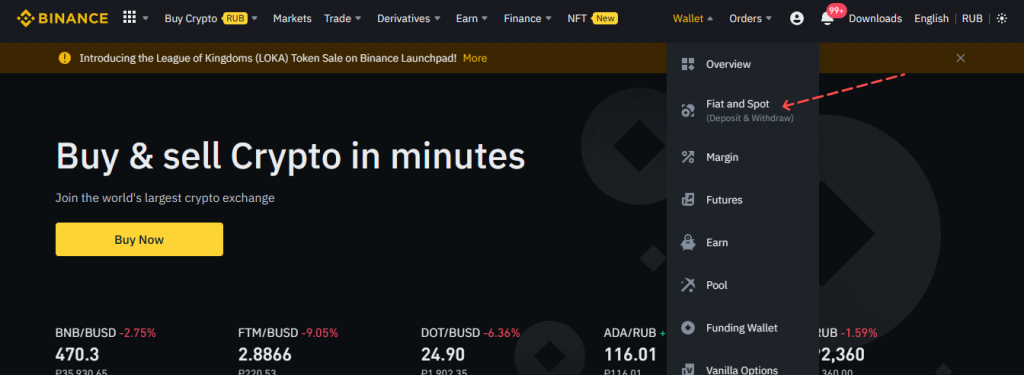1024x375 pixels.
Task: Click the 99+ notification badge
Action: click(x=837, y=10)
